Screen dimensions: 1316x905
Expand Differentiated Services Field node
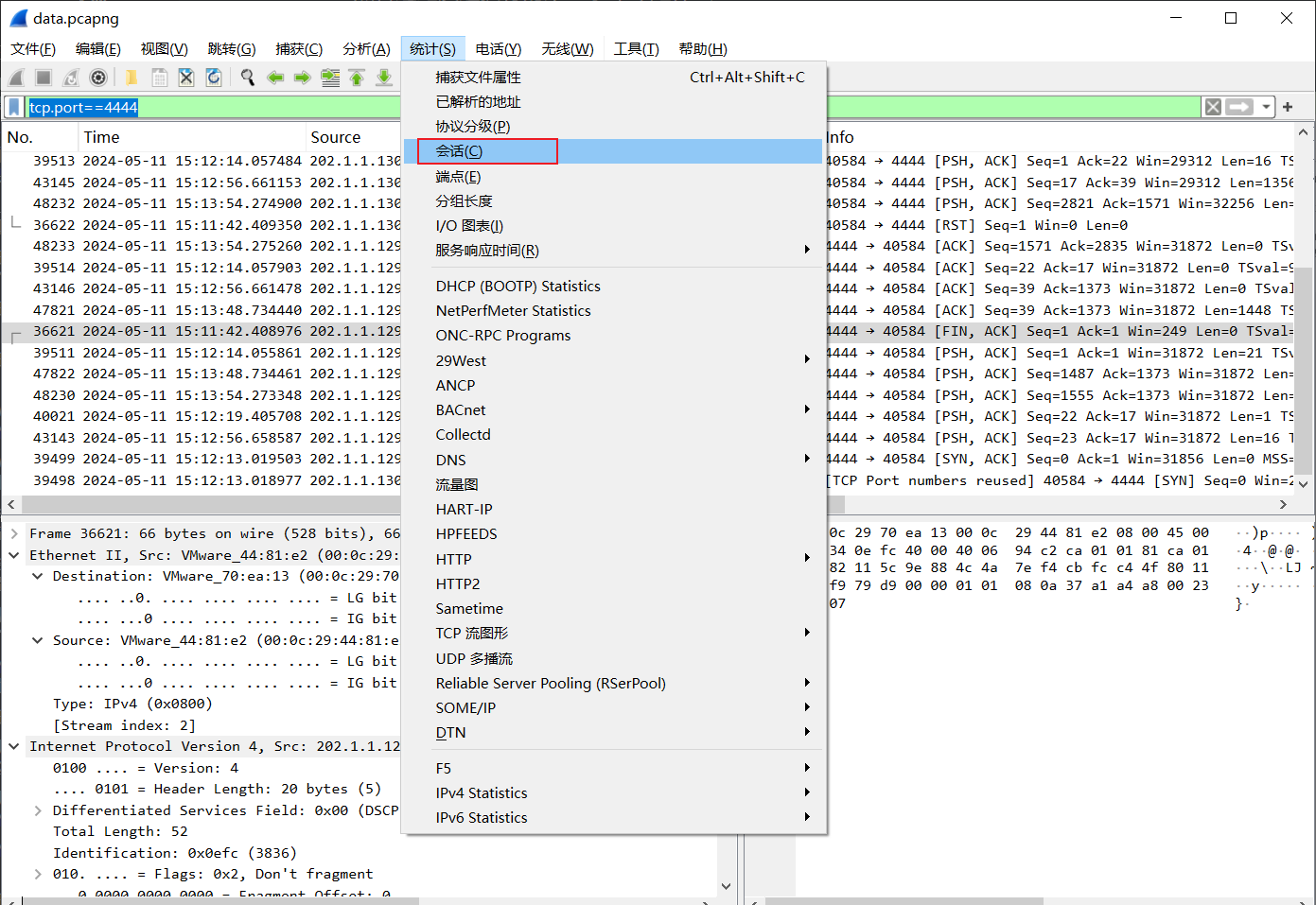coord(38,810)
